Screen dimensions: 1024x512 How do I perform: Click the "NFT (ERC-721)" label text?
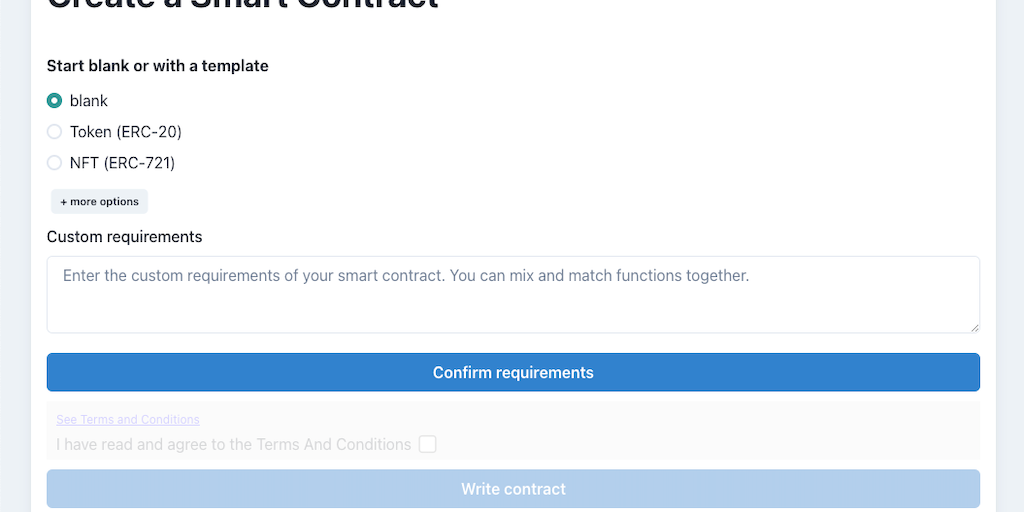[122, 163]
